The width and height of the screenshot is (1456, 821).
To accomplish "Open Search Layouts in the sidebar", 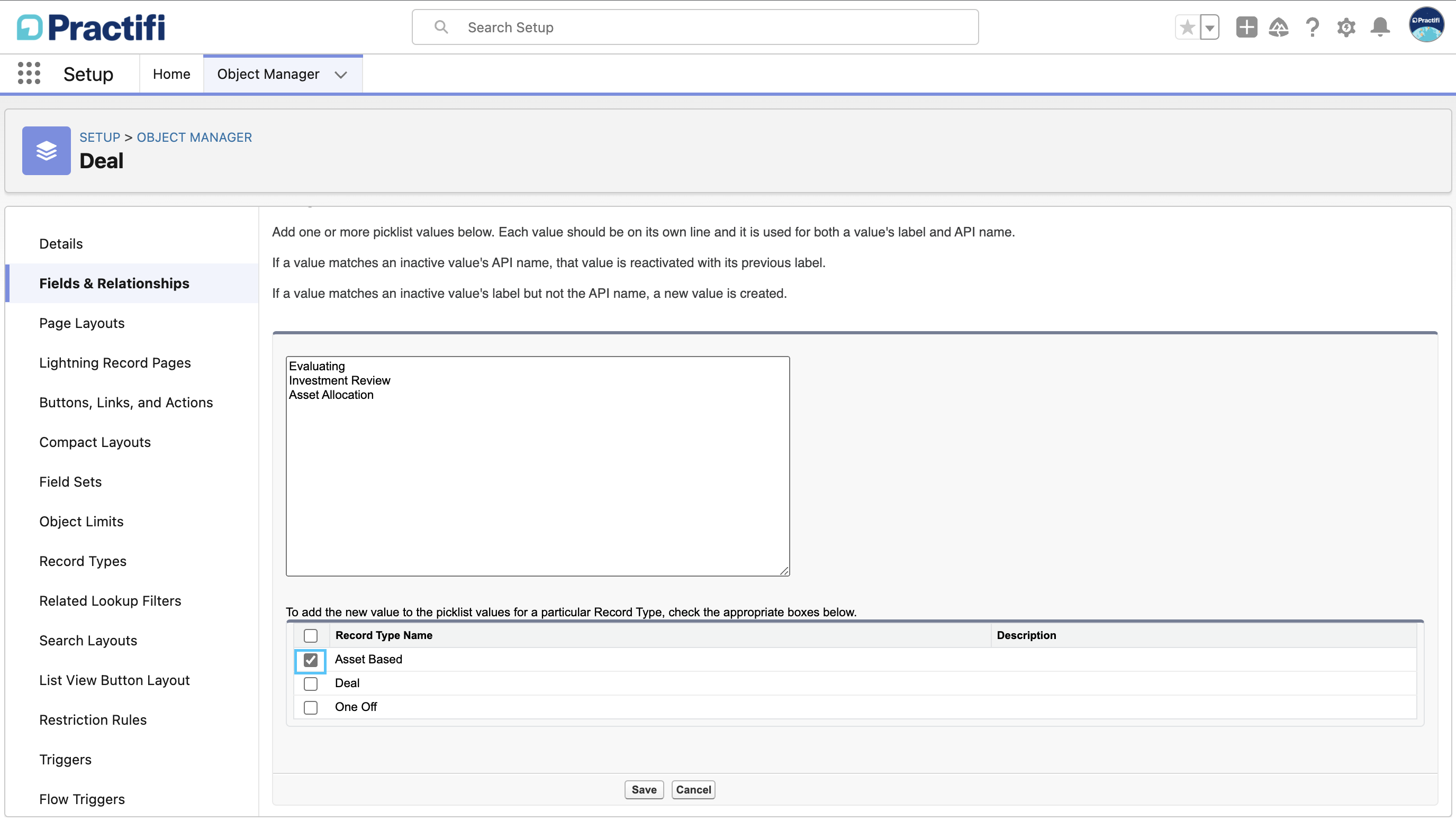I will [x=88, y=640].
